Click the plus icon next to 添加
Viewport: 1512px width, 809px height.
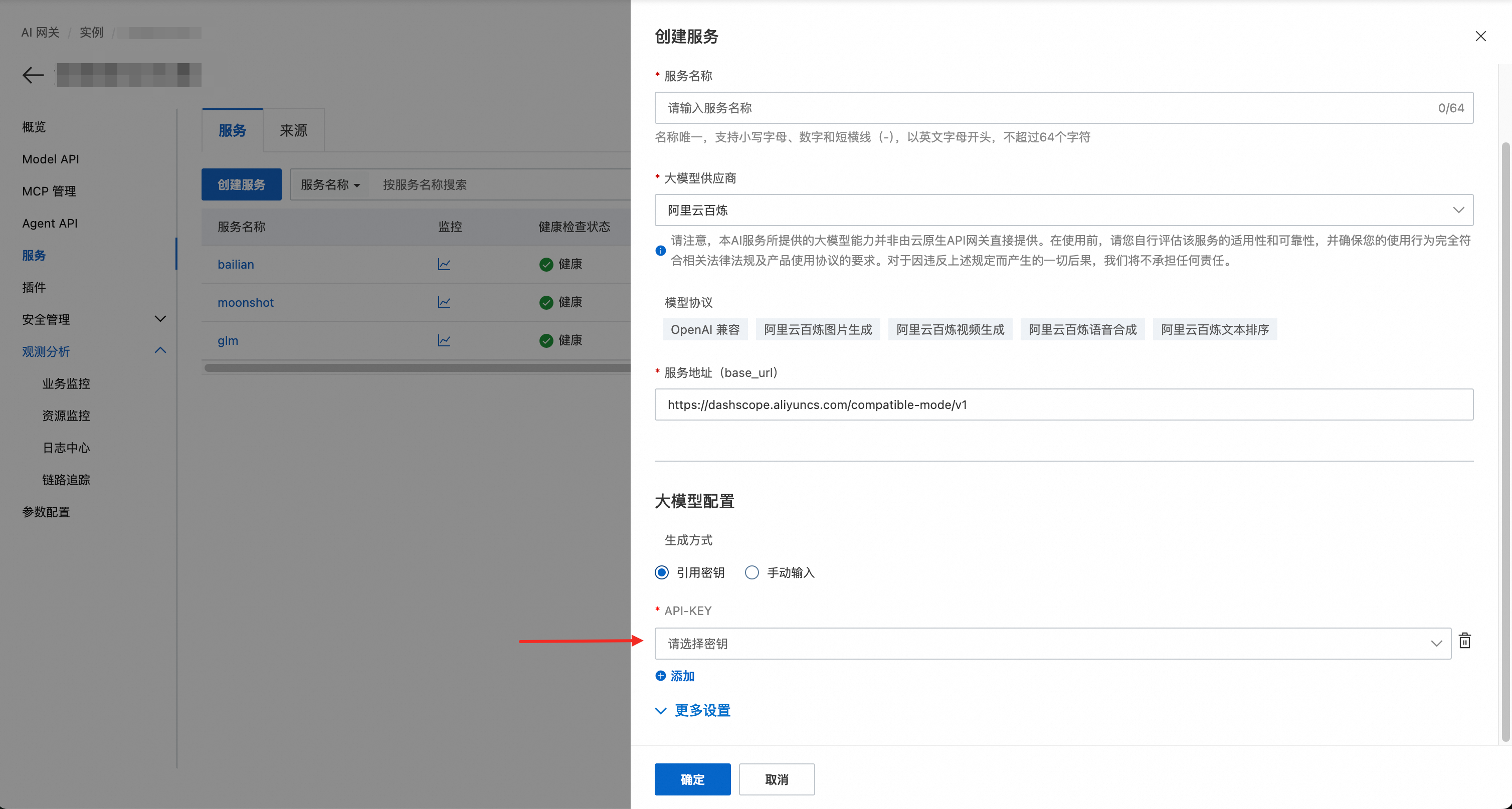click(x=660, y=676)
